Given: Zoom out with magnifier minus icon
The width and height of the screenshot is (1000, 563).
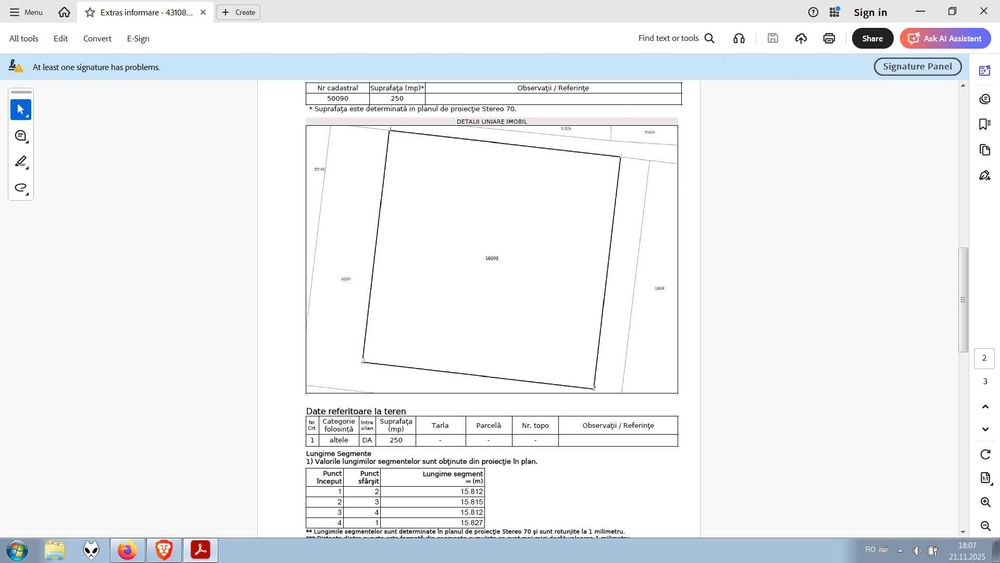Looking at the screenshot, I should point(985,526).
